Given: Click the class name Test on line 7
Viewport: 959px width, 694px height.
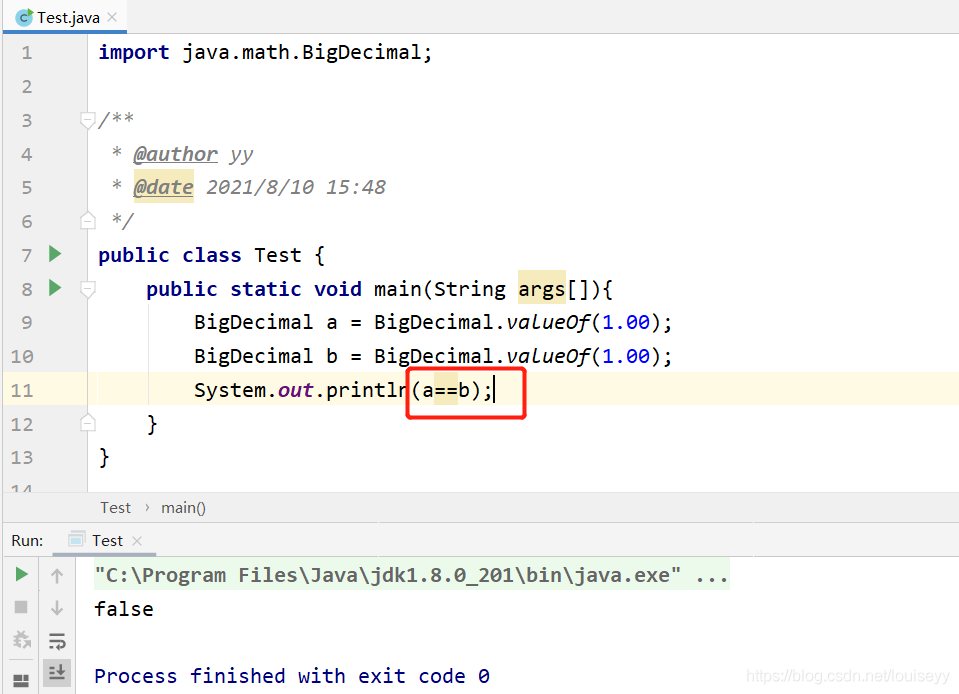Looking at the screenshot, I should coord(278,255).
